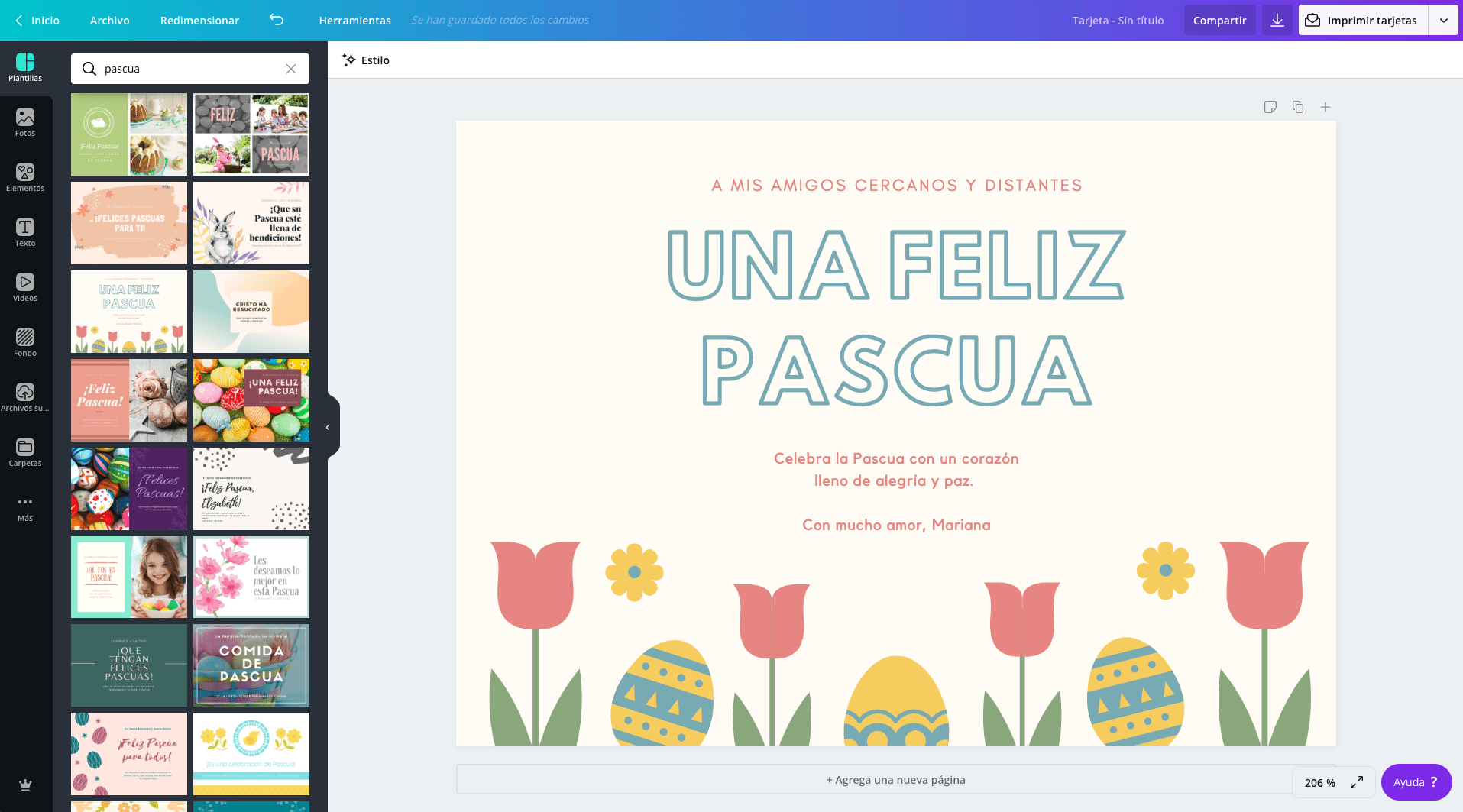Switch to the Estilo tab
Image resolution: width=1463 pixels, height=812 pixels.
[x=365, y=60]
